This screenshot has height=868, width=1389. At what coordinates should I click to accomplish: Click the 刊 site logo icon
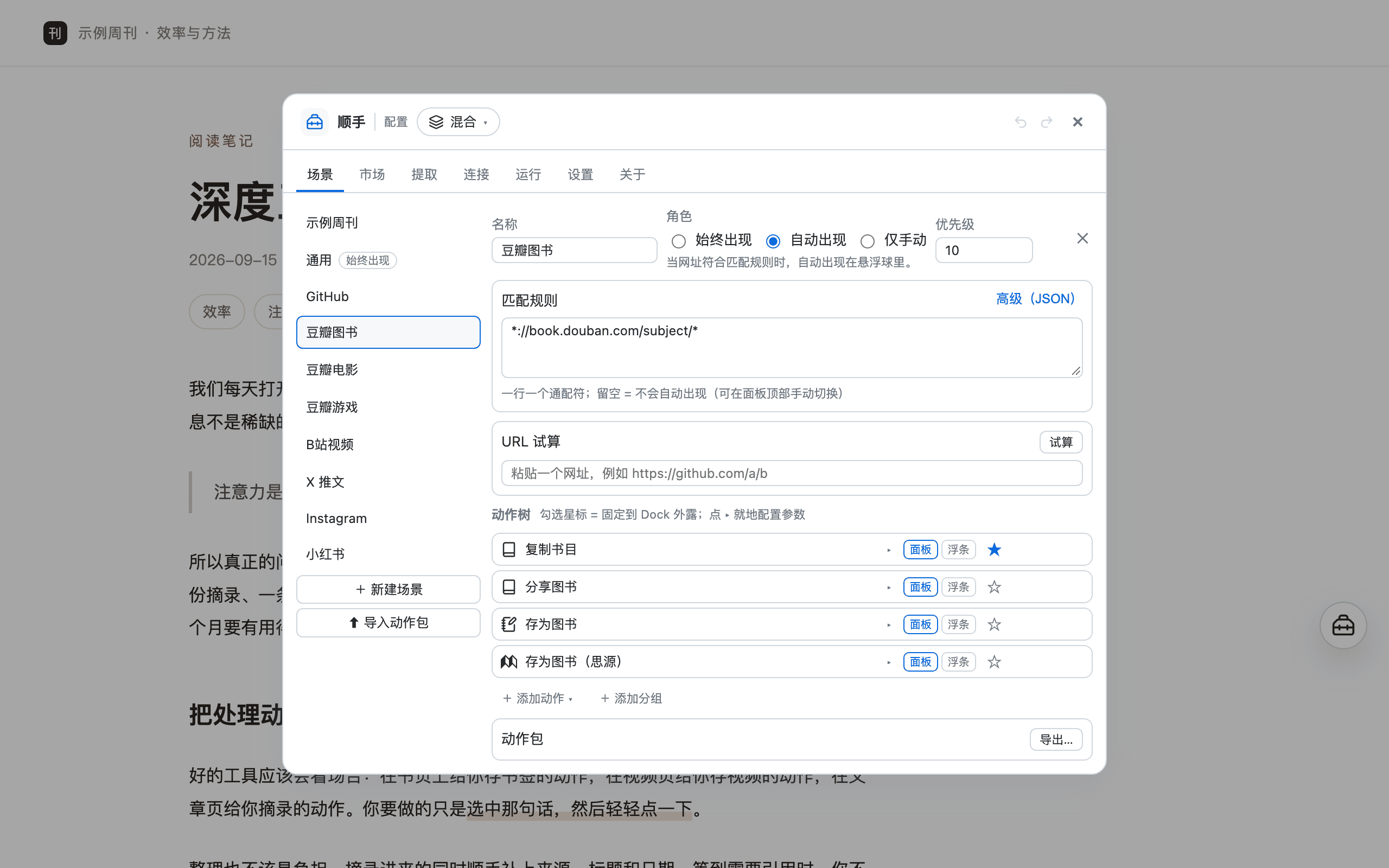click(x=55, y=33)
